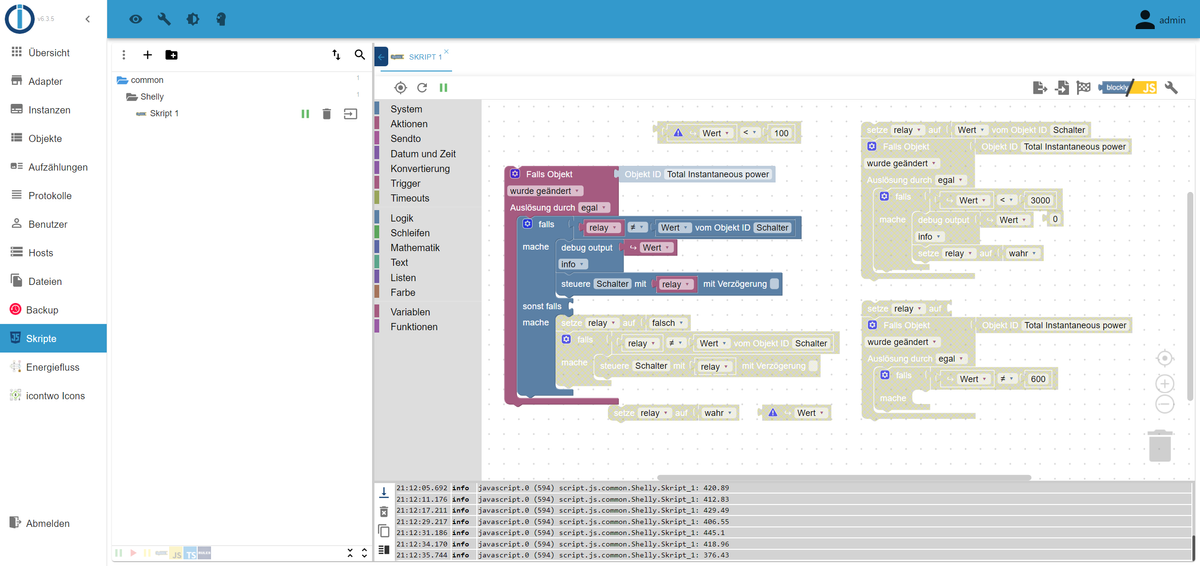
Task: Click the checkered flag icon
Action: tap(1082, 88)
